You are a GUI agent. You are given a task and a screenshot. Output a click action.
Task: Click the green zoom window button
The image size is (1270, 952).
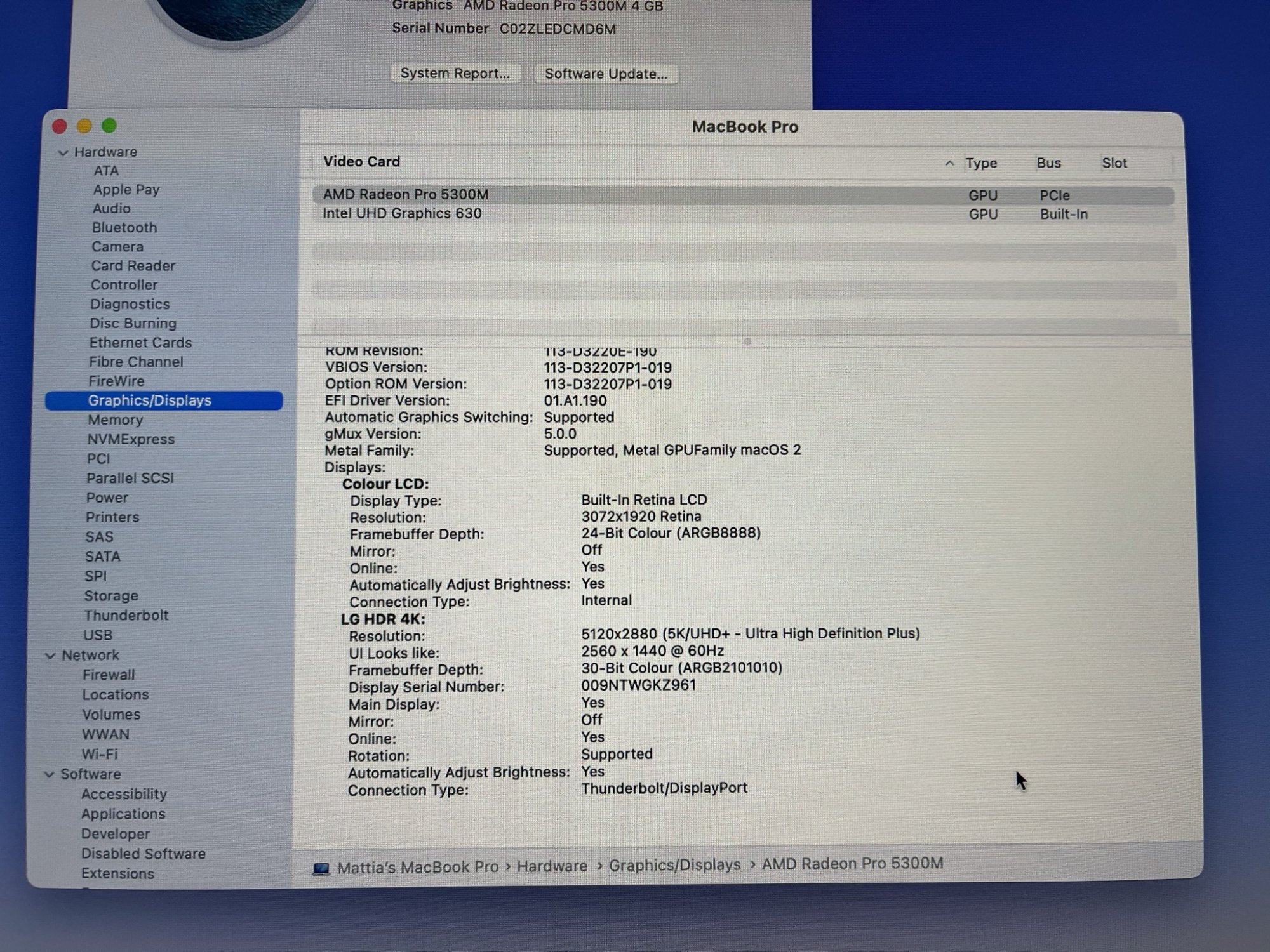(x=109, y=126)
